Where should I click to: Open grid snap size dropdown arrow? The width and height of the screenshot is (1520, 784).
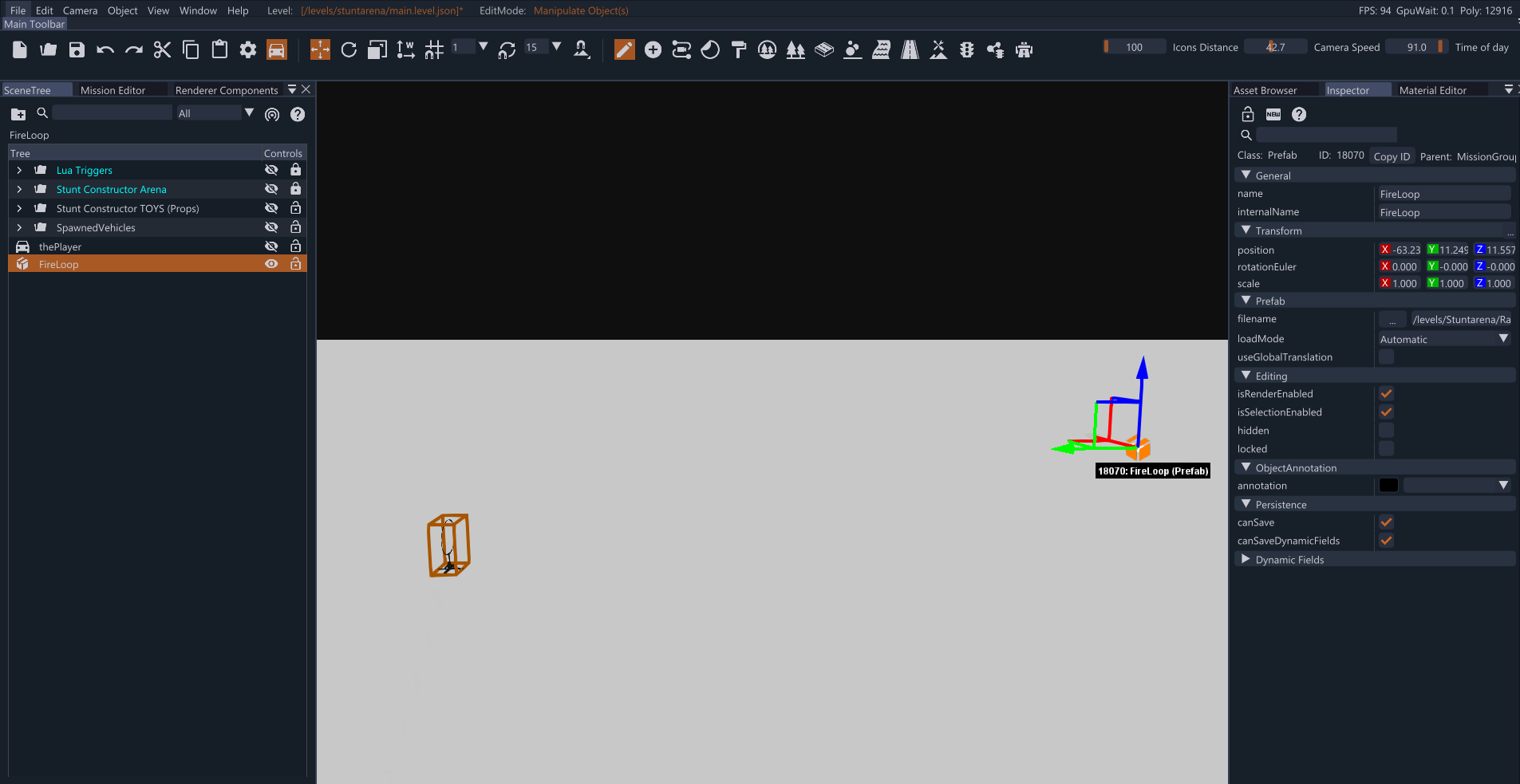click(x=484, y=46)
